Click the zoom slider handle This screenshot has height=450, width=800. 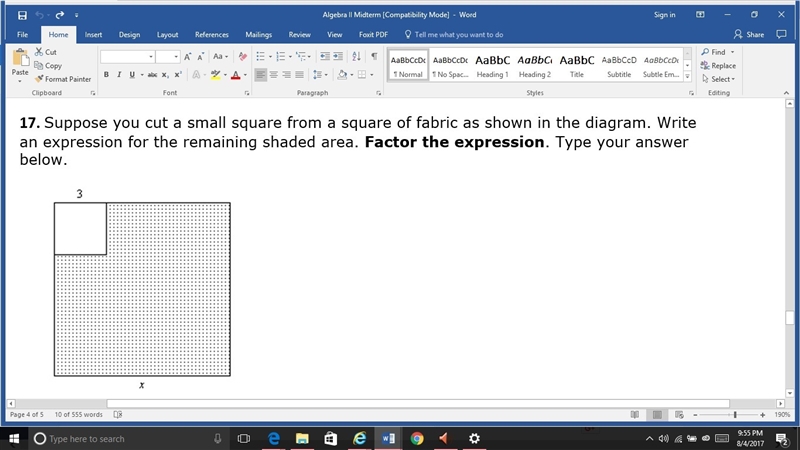[x=735, y=415]
